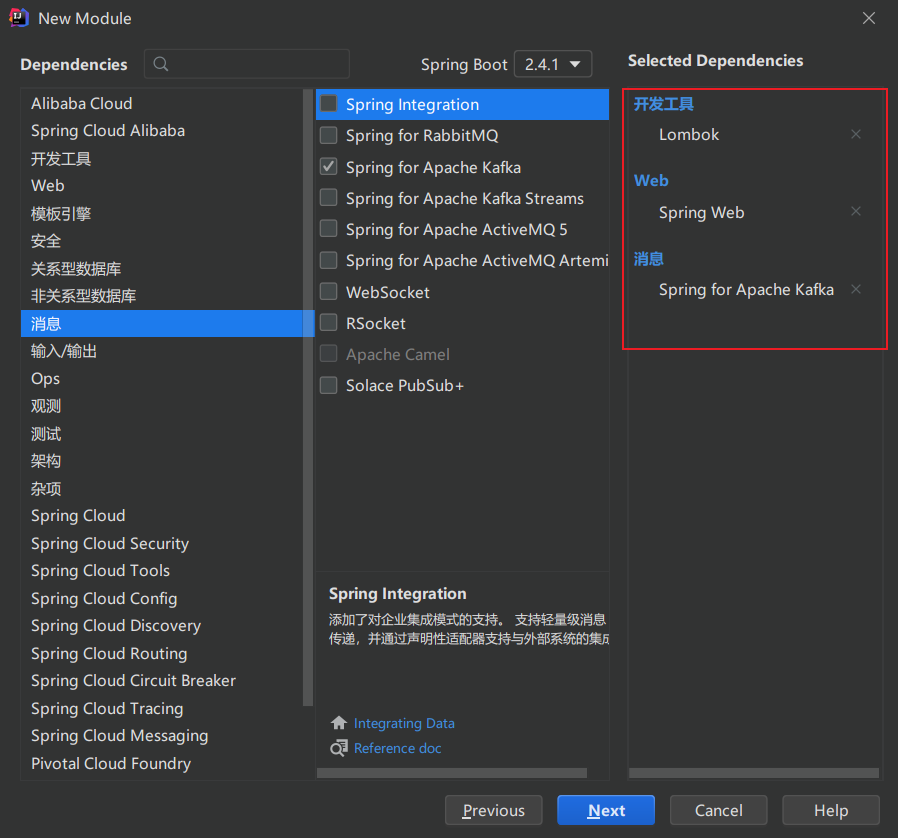Image resolution: width=898 pixels, height=838 pixels.
Task: Select the 测试 category
Action: point(162,434)
